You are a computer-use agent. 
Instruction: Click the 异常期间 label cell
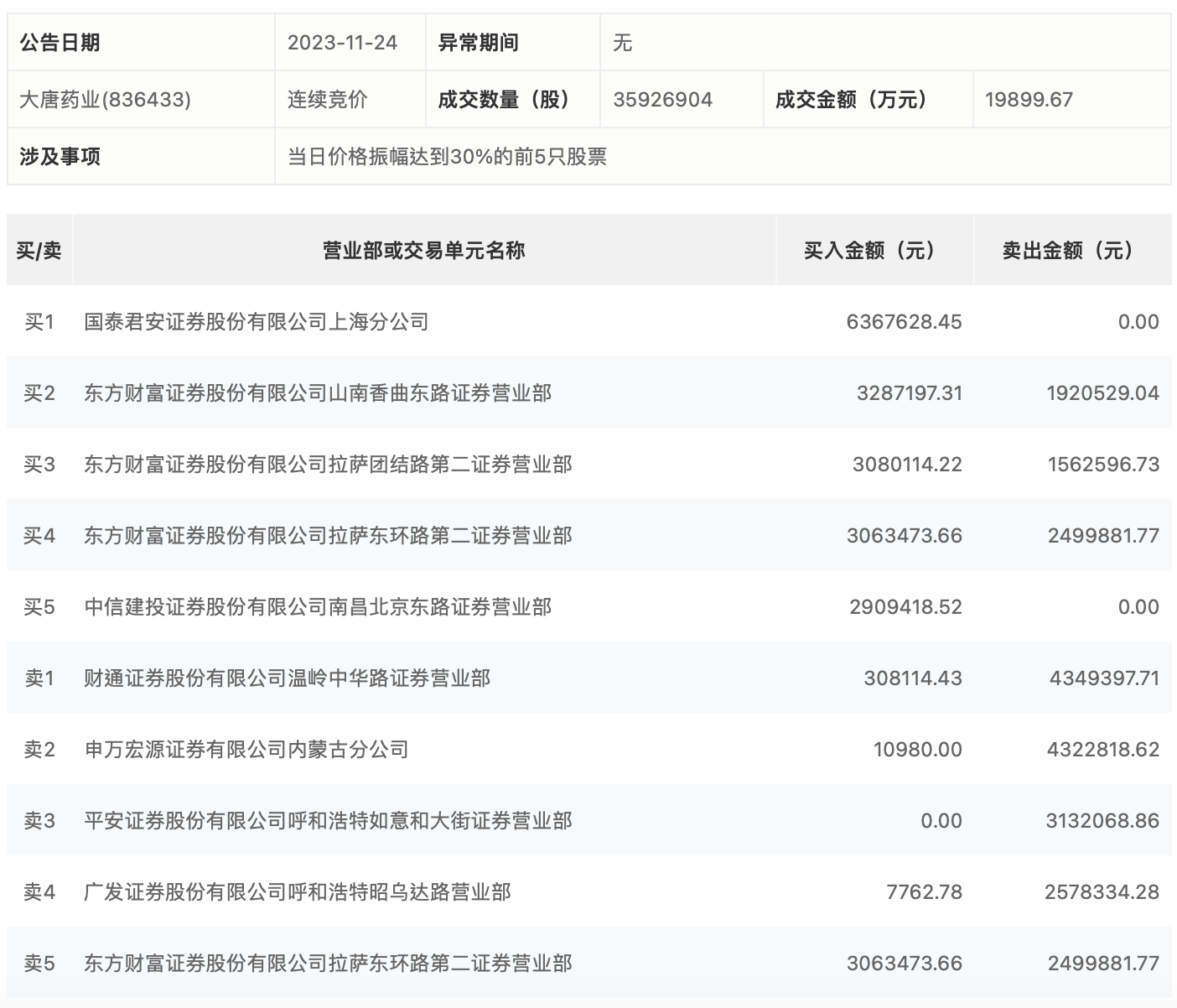tap(513, 42)
